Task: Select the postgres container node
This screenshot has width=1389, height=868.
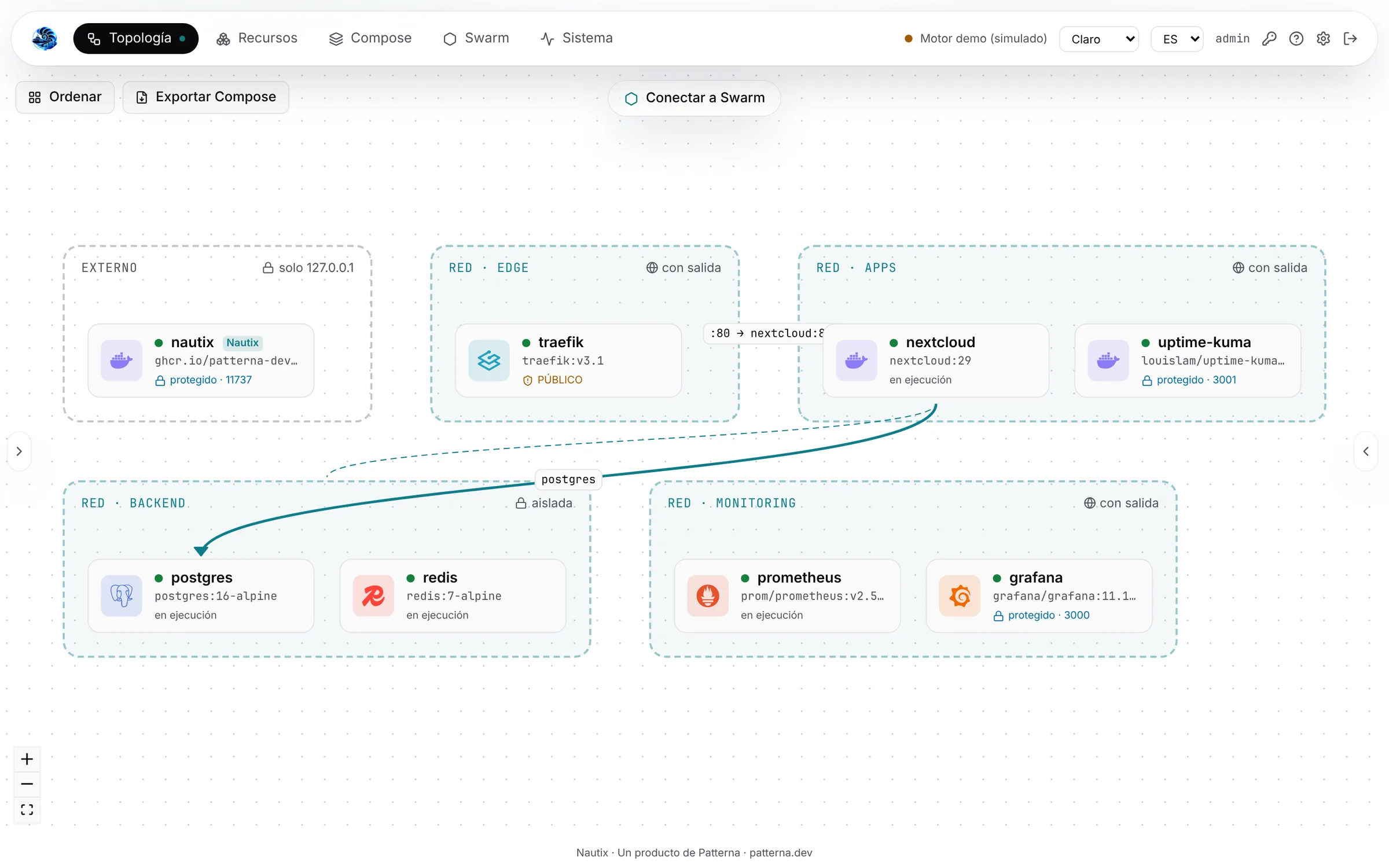Action: (201, 596)
